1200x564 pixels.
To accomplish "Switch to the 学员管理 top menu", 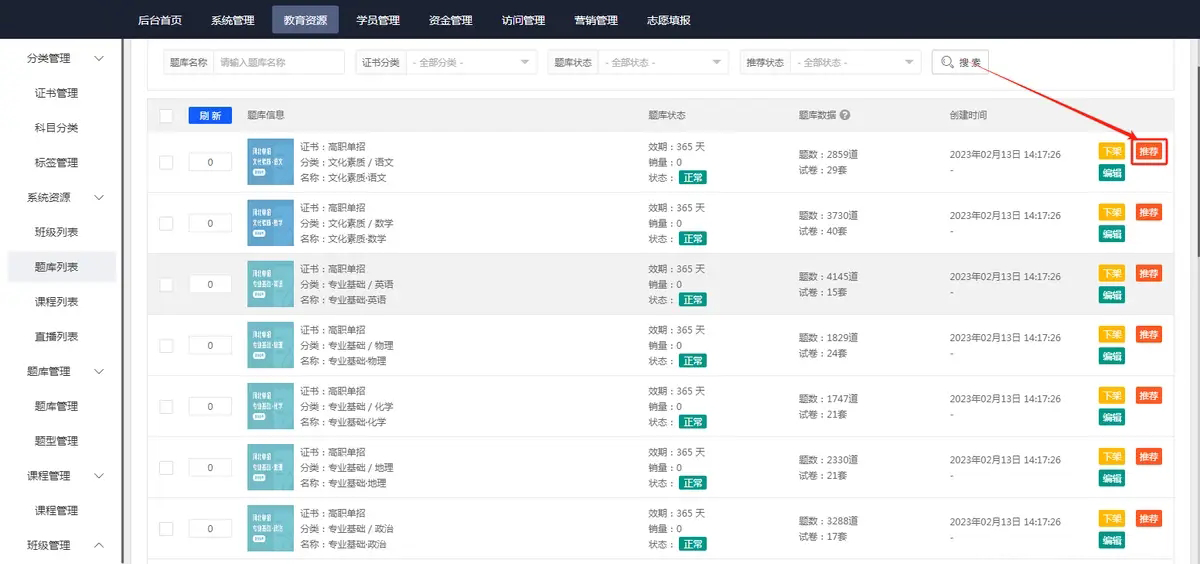I will [378, 20].
